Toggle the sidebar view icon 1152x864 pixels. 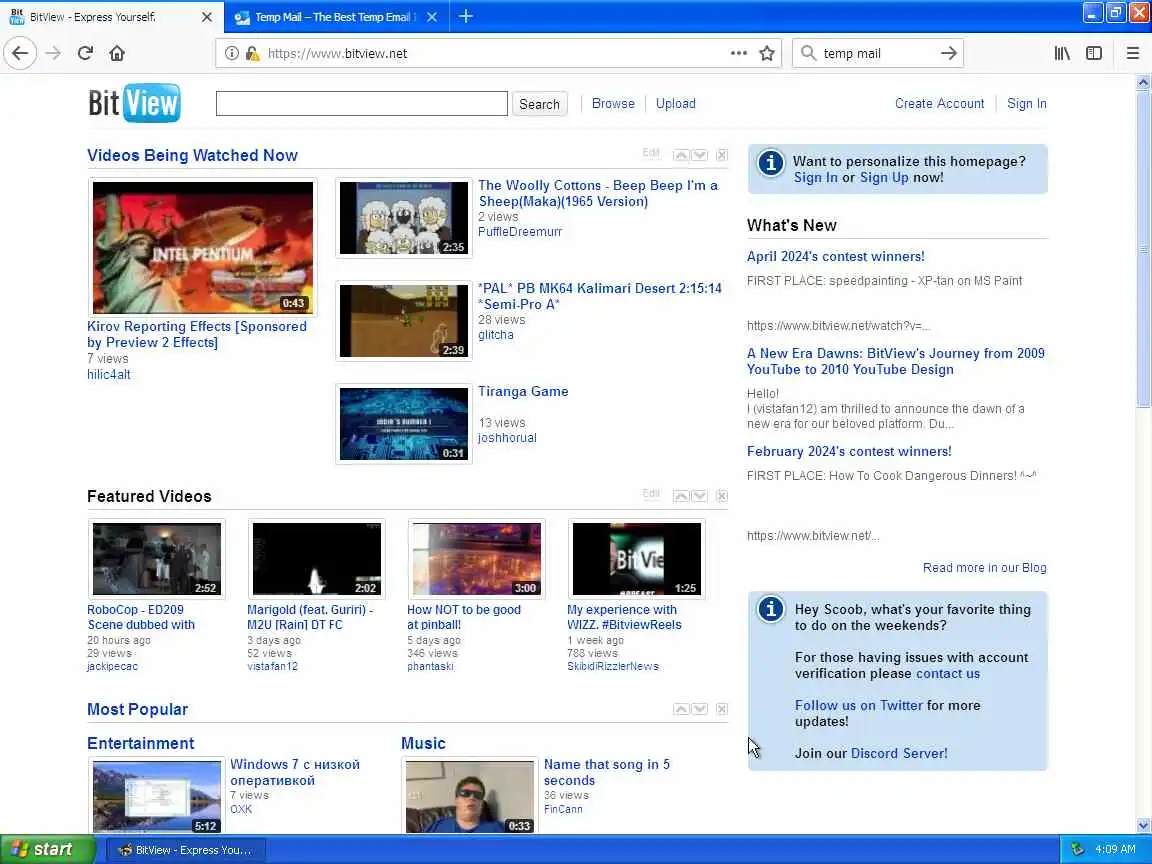pos(1094,53)
